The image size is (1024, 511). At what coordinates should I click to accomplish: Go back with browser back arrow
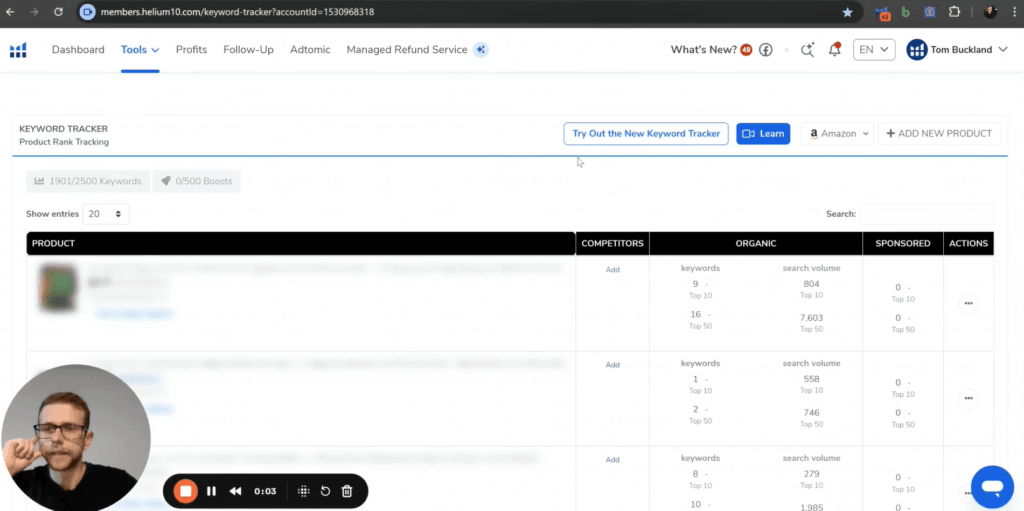point(10,12)
